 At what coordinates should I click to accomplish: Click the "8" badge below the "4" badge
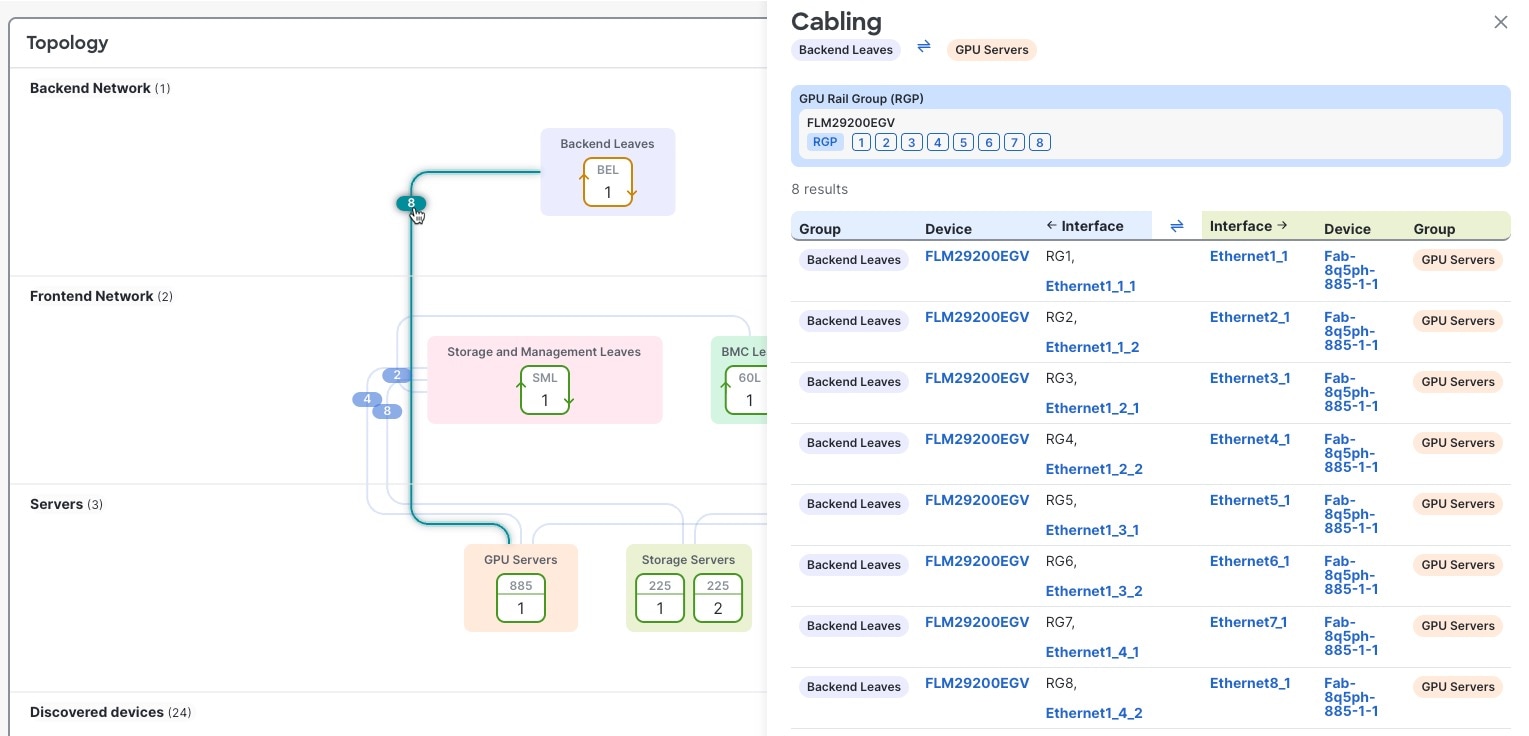point(387,411)
